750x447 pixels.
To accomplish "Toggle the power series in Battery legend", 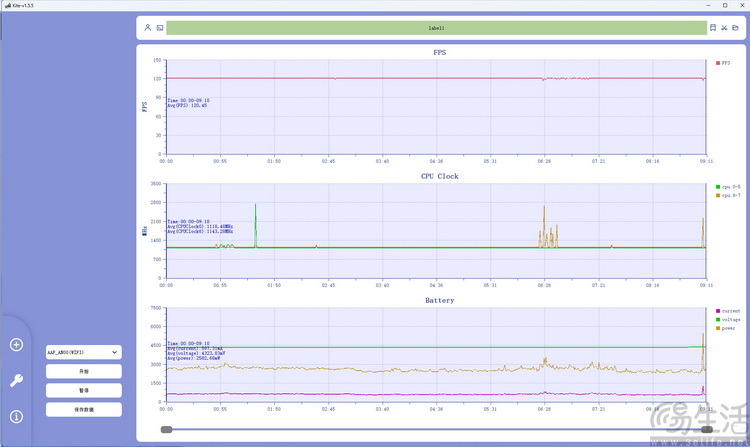I will (x=726, y=327).
